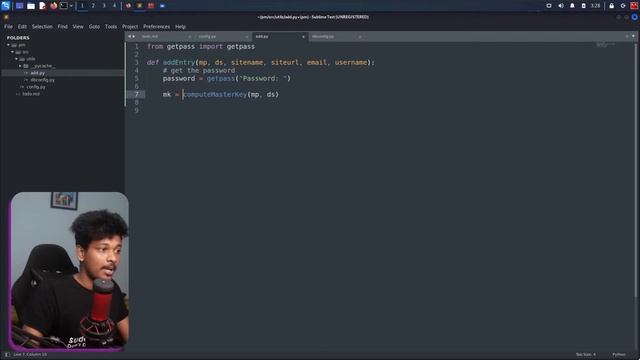Launch Firefox from the top panel
The width and height of the screenshot is (640, 360).
[53, 6]
